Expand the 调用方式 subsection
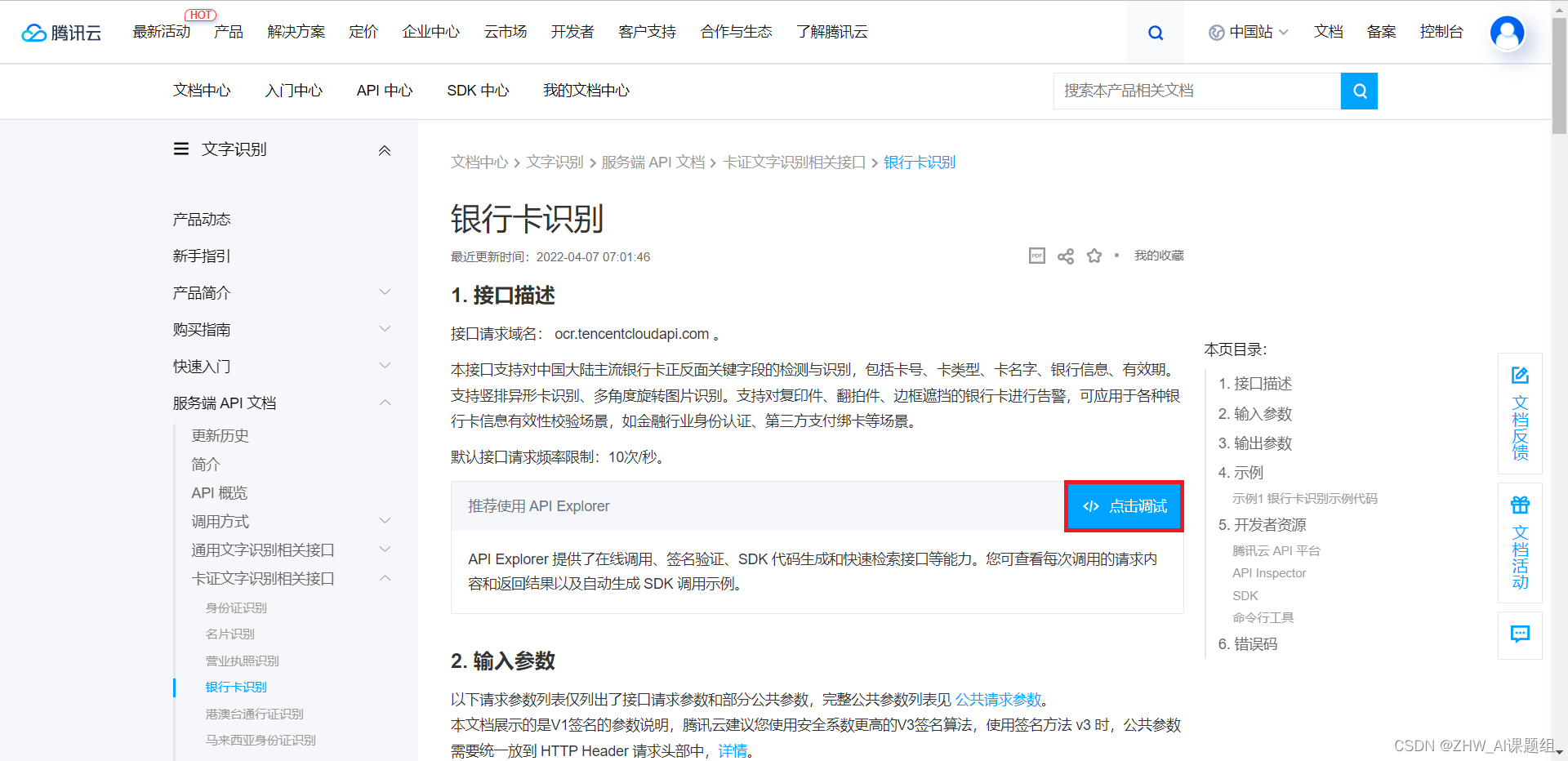The height and width of the screenshot is (761, 1568). pyautogui.click(x=385, y=521)
